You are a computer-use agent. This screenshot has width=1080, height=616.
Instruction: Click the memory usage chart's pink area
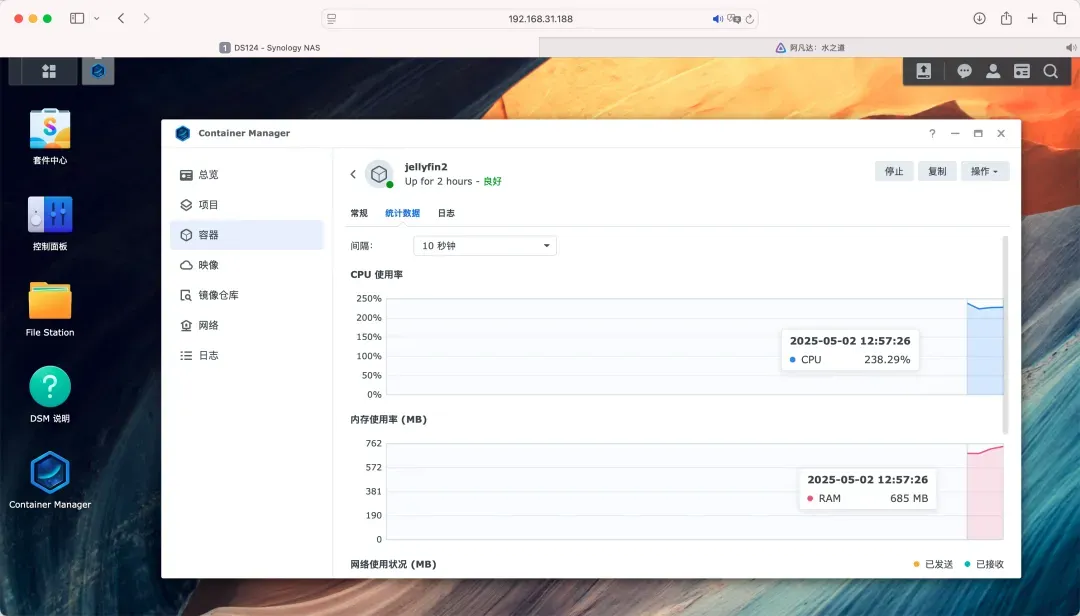[985, 494]
